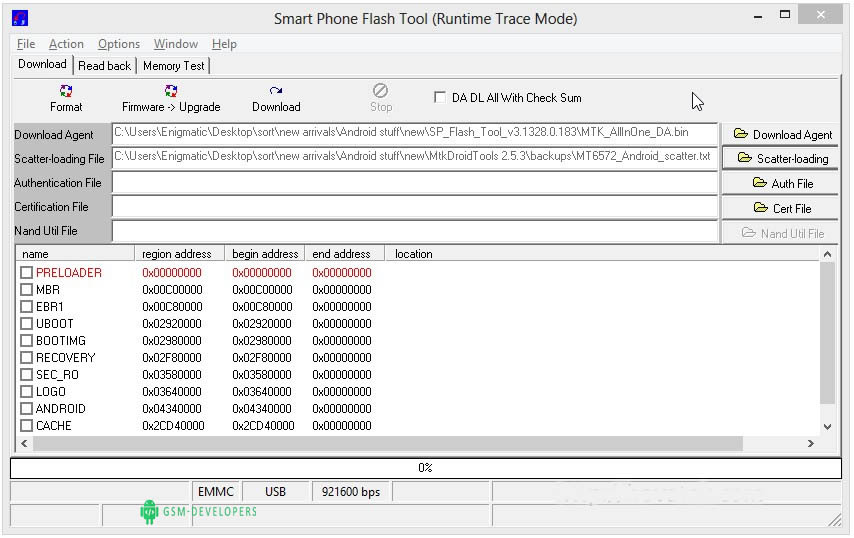Check the BOOTIMG partition

tap(26, 340)
